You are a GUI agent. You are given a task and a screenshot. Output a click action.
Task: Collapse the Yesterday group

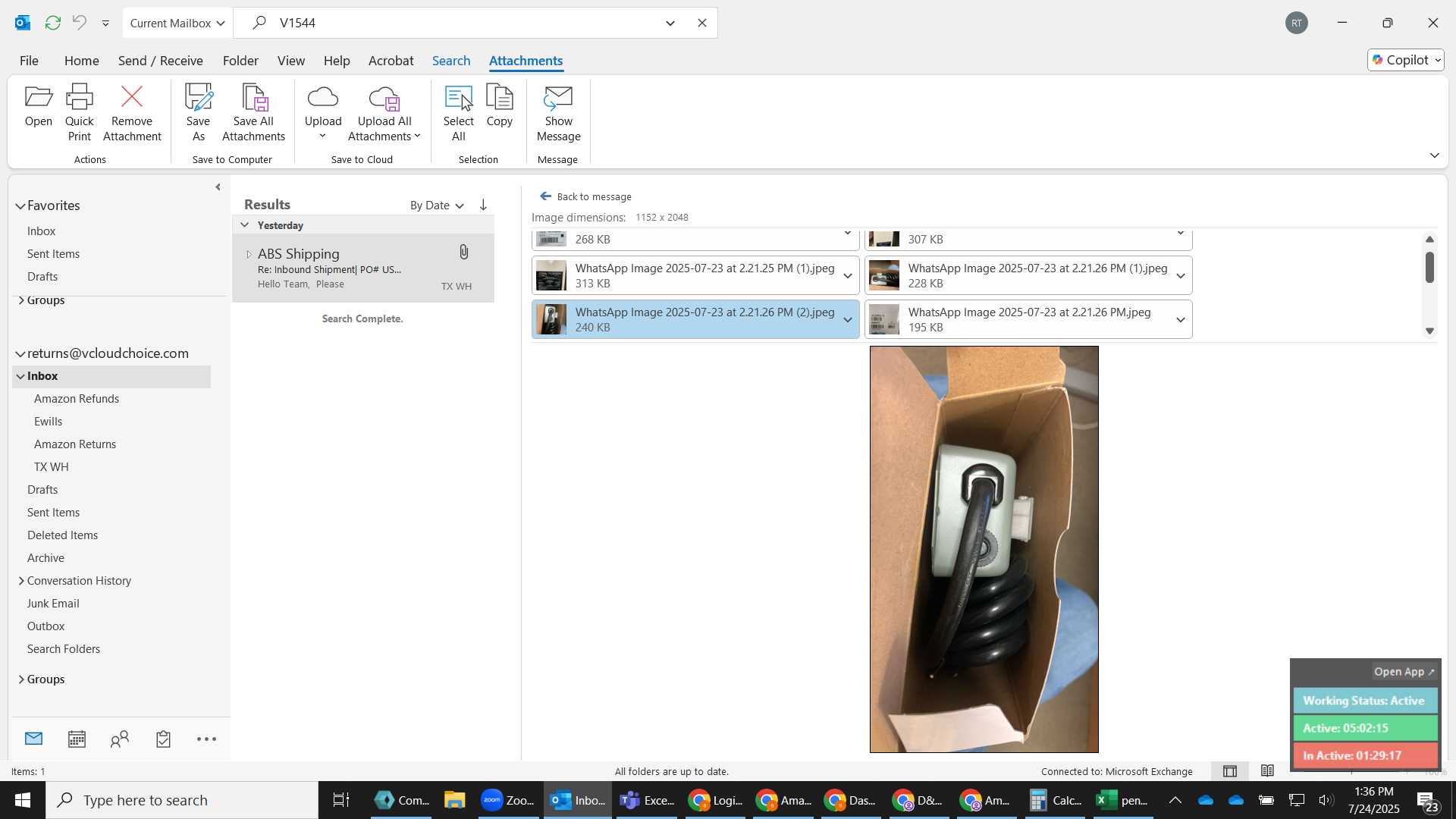244,225
